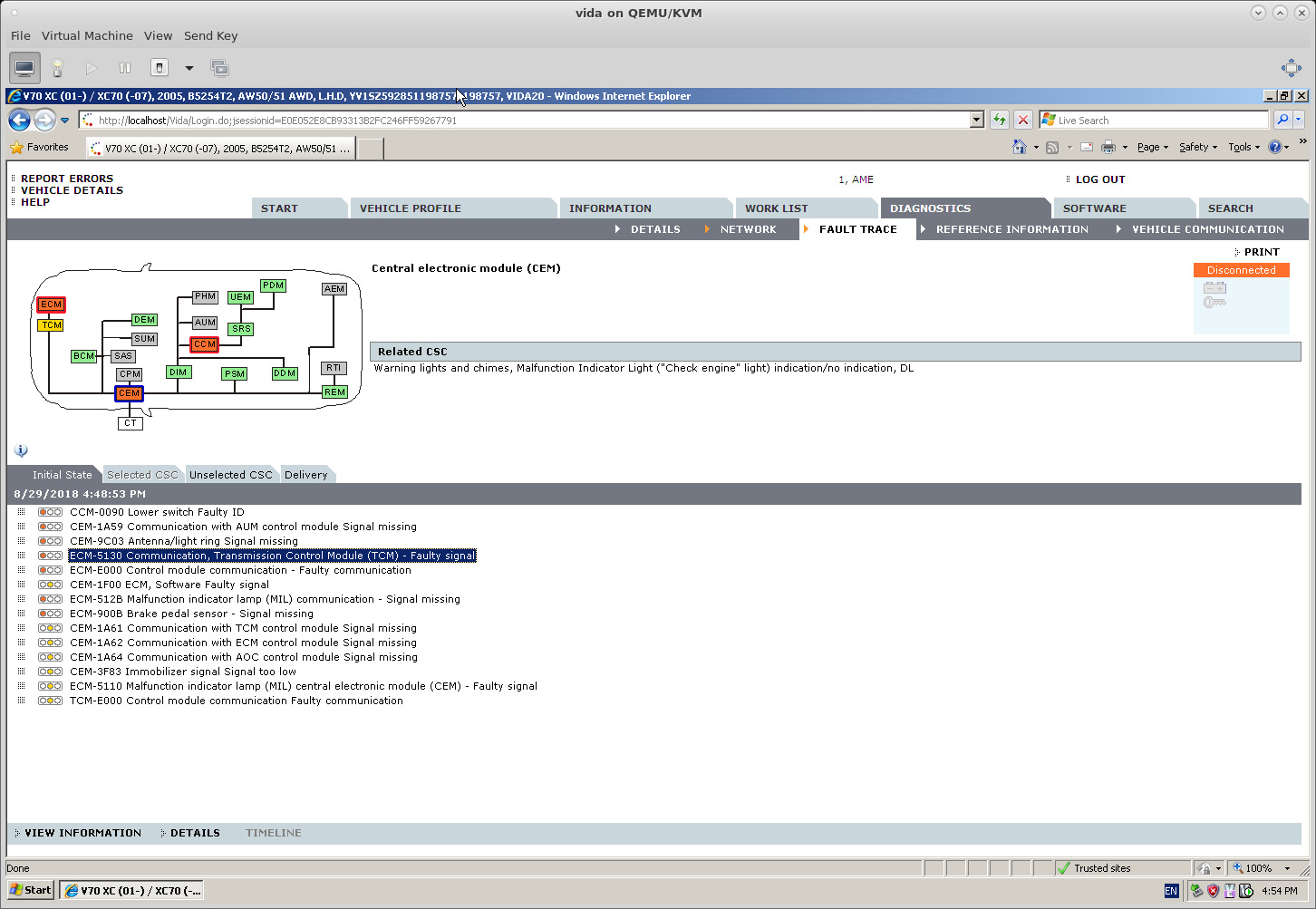Image resolution: width=1316 pixels, height=909 pixels.
Task: Click the blue information icon below diagram
Action: (x=21, y=450)
